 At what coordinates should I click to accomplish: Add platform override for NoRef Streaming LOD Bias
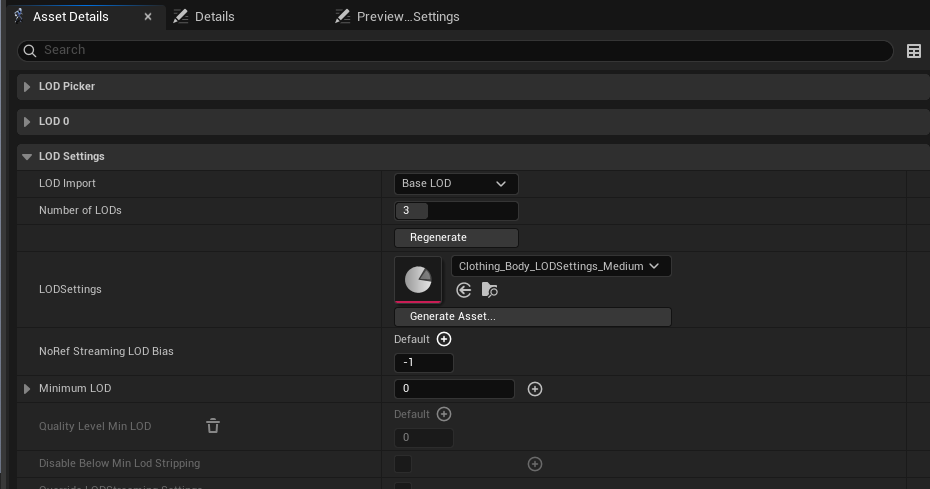pyautogui.click(x=444, y=339)
